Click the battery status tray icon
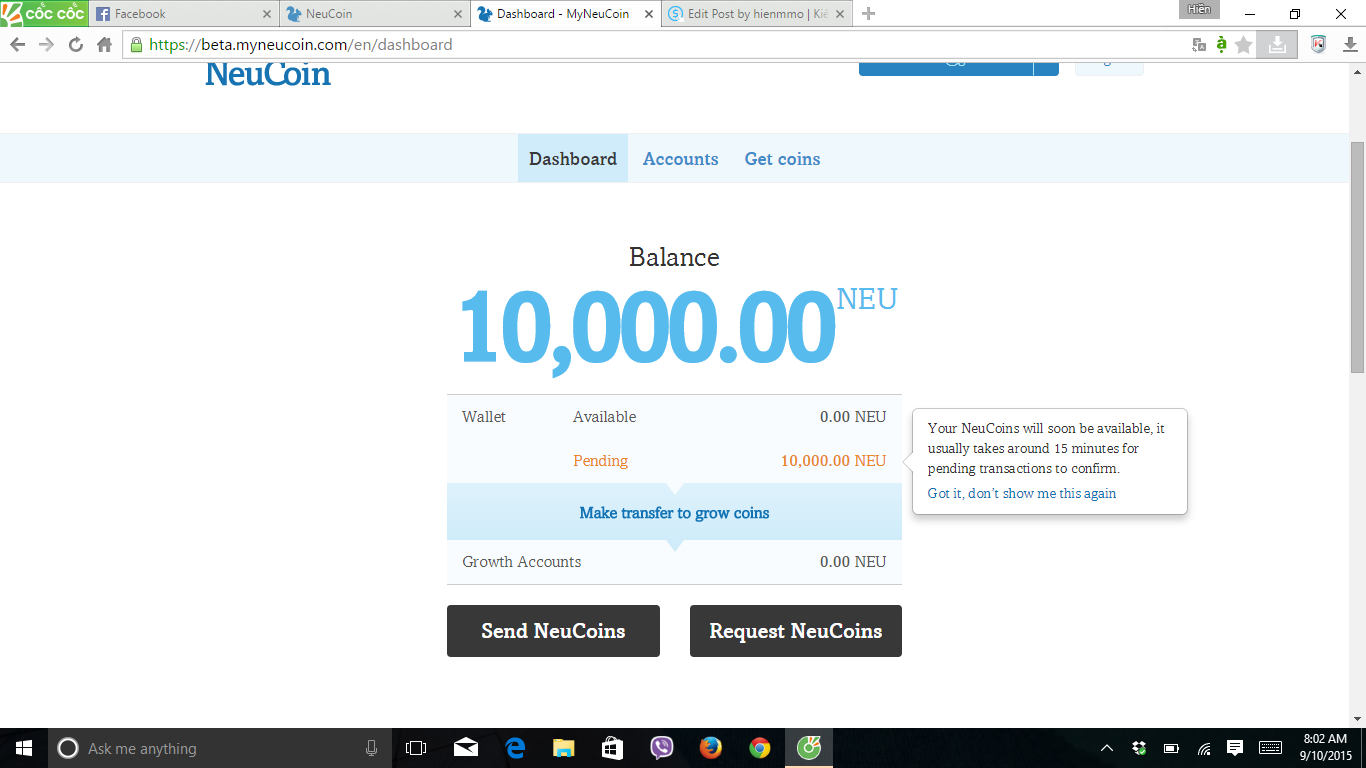This screenshot has height=768, width=1366. click(x=1171, y=748)
